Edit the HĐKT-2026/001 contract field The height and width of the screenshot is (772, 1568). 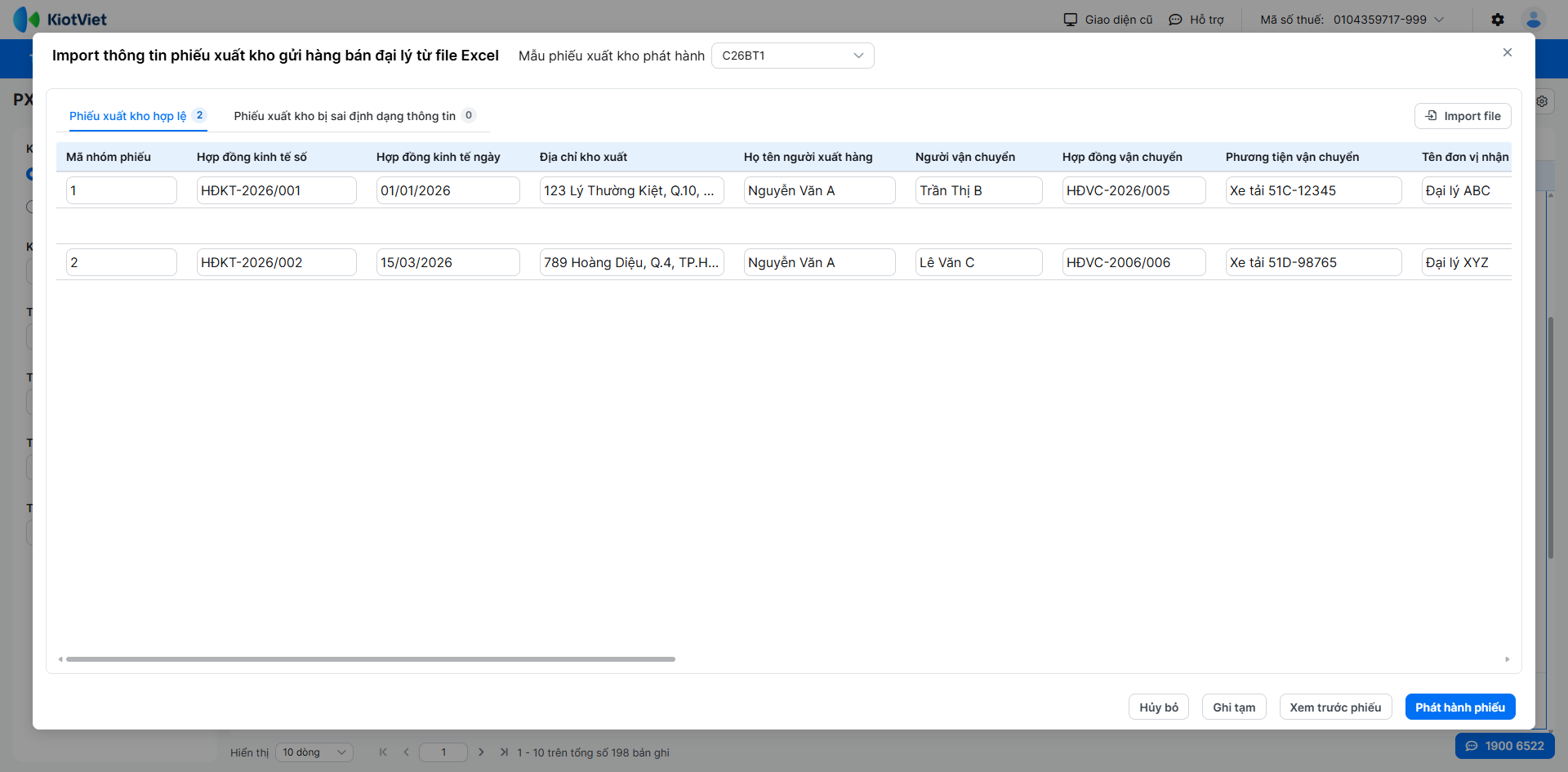(x=277, y=190)
